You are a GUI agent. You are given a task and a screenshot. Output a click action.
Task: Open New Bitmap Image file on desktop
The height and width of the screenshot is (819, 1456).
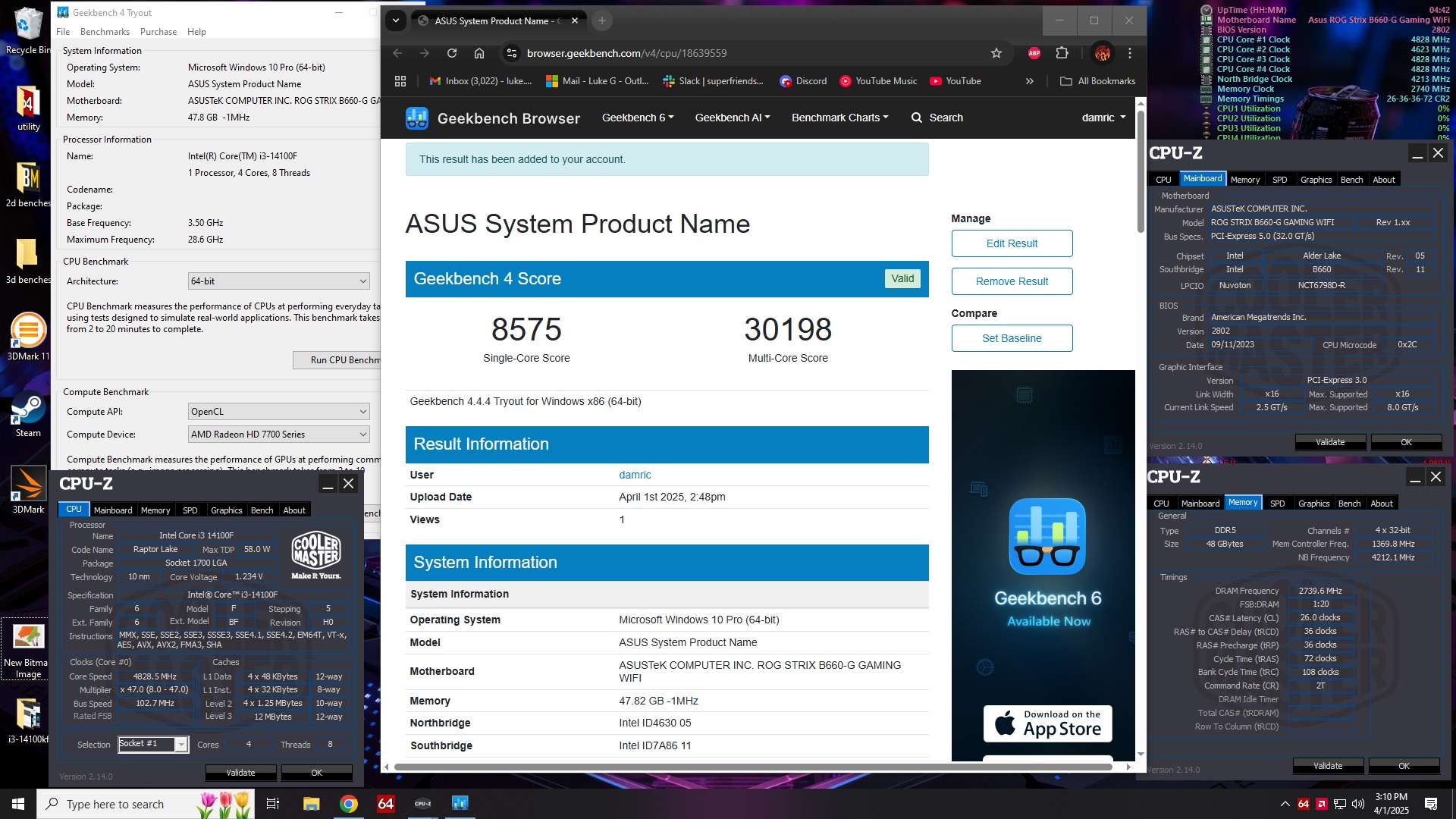(28, 650)
